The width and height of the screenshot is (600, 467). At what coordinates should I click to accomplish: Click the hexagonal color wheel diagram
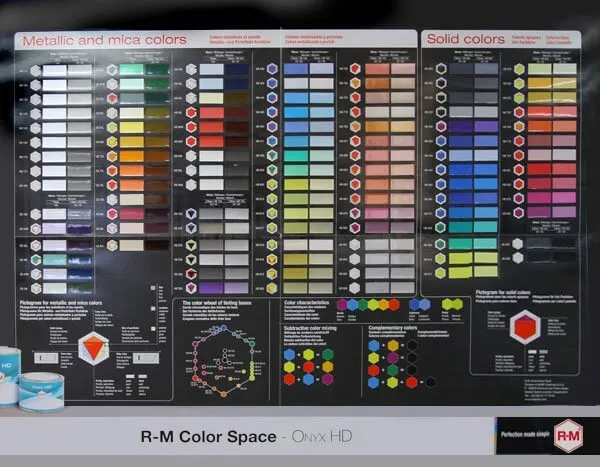(224, 361)
